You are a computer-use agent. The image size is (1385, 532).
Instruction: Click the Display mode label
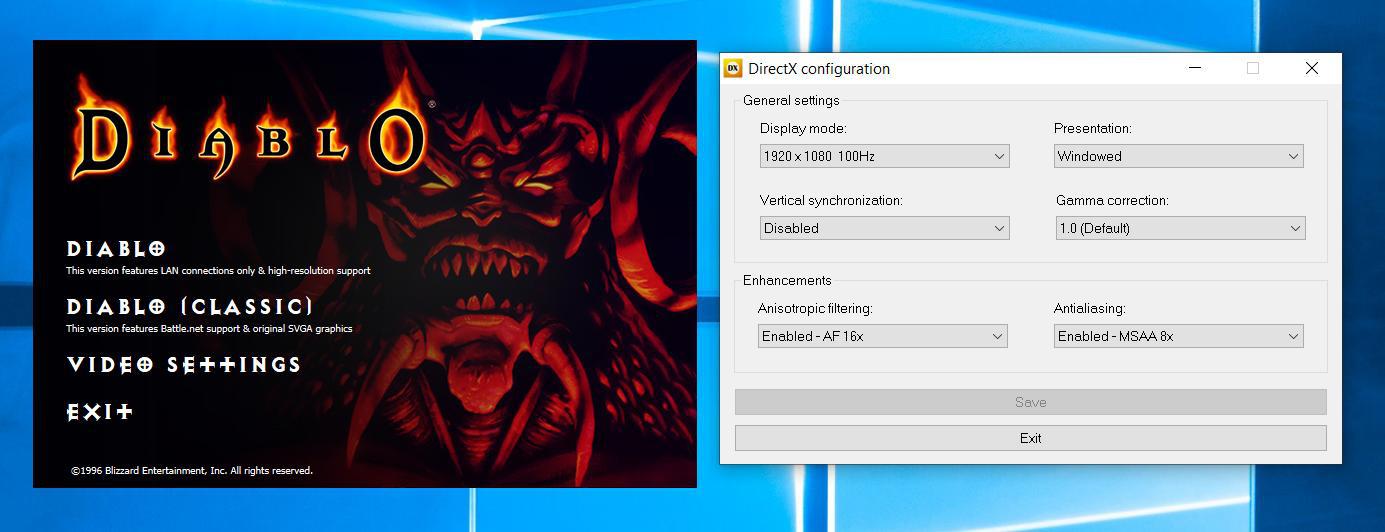(x=803, y=129)
